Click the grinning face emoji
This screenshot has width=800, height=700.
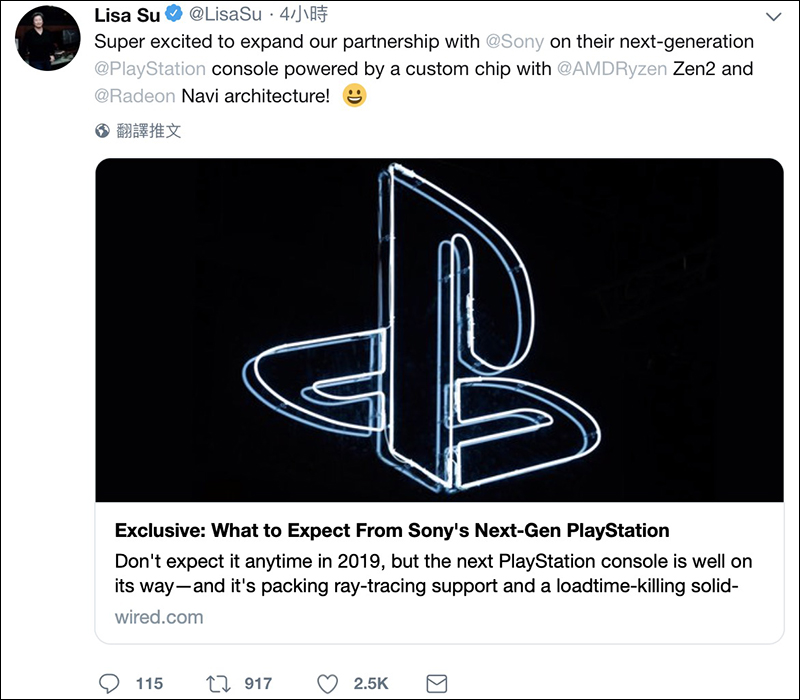(x=354, y=96)
